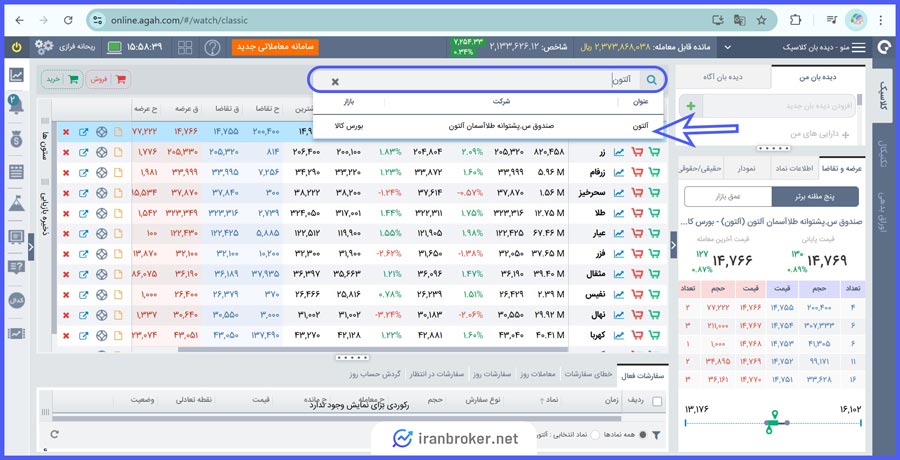This screenshot has width=900, height=460.
Task: Select the نماد انتخابی radio button
Action: [595, 435]
